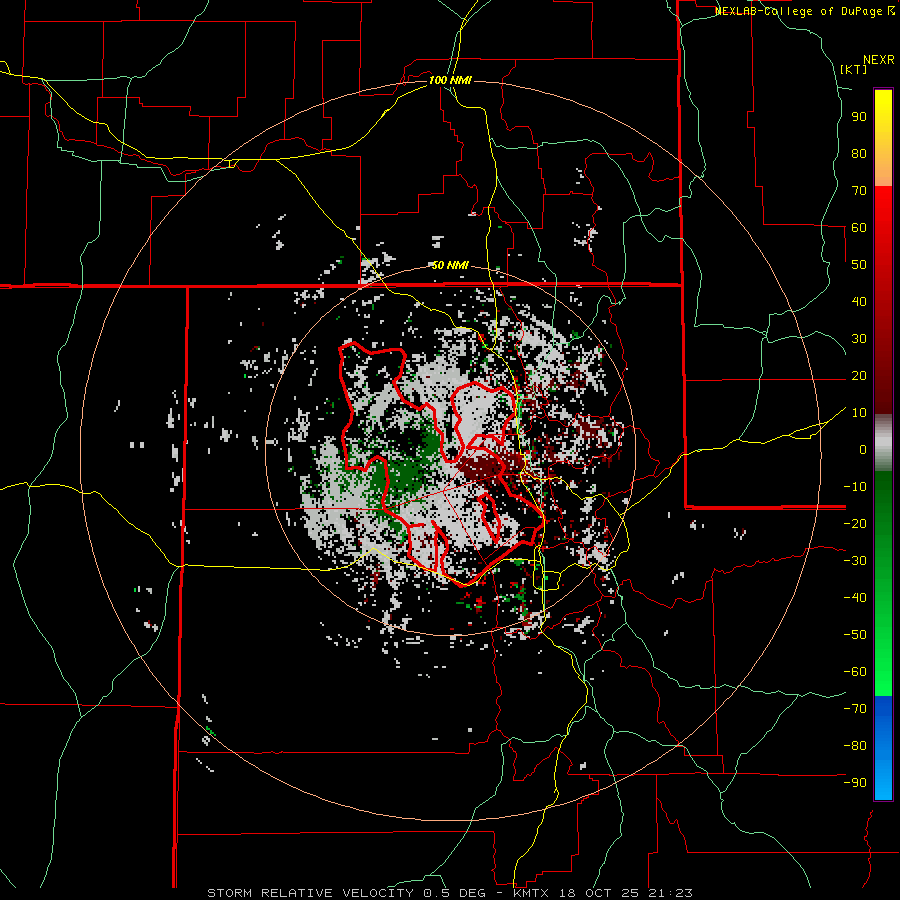Click the -40 scale label

(855, 598)
